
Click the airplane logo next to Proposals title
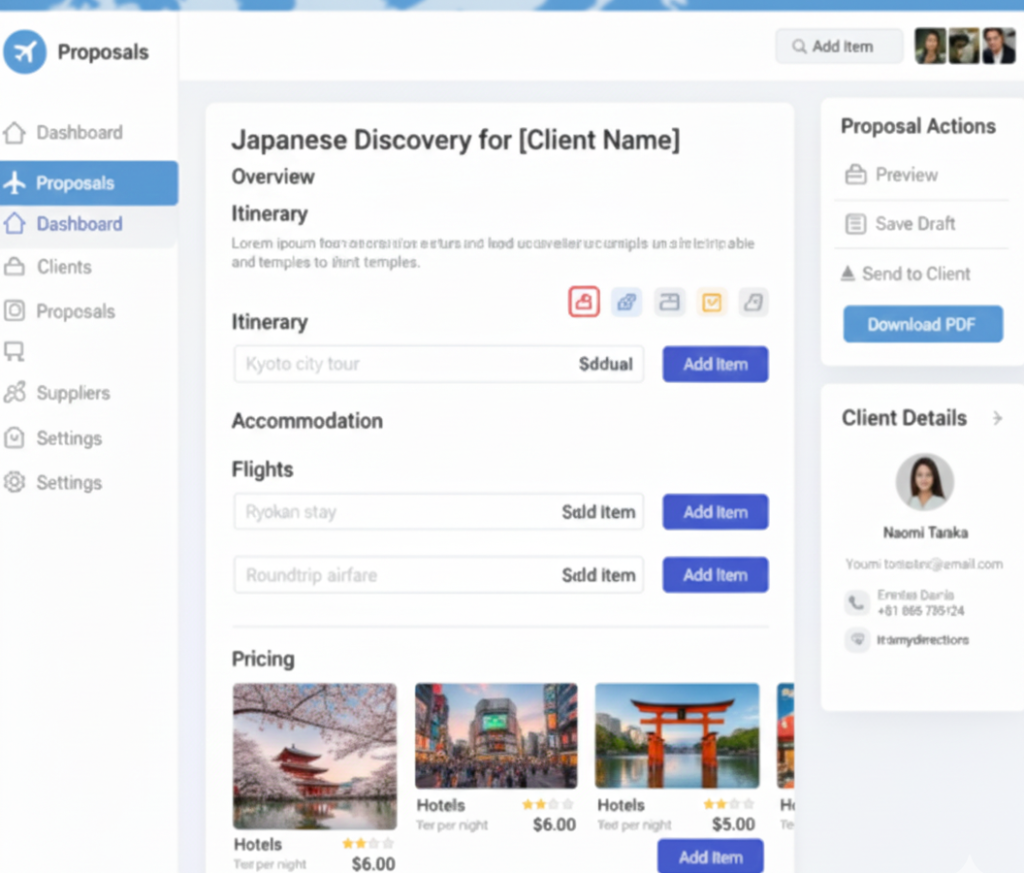25,52
